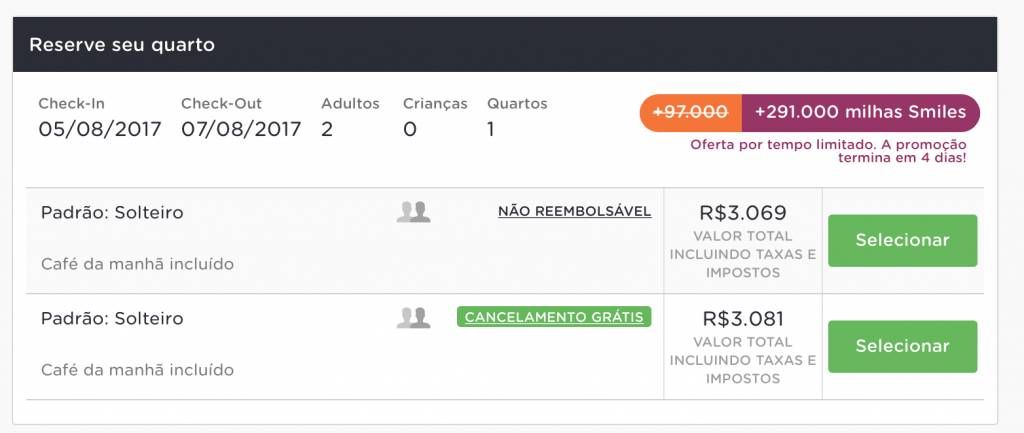Change the Crianças count value 0
The image size is (1024, 433).
[409, 129]
